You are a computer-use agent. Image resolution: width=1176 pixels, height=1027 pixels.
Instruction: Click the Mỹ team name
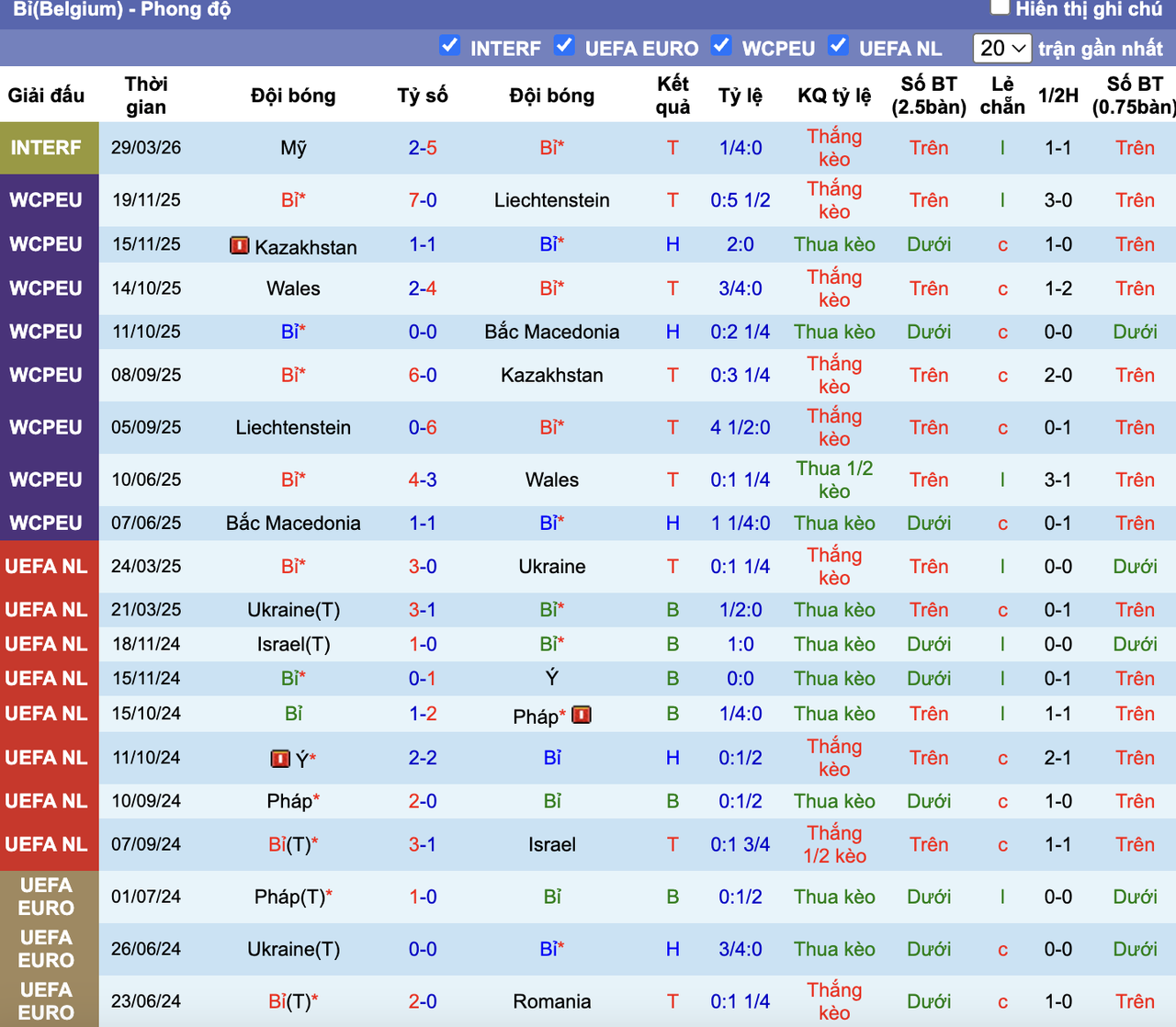pos(293,148)
